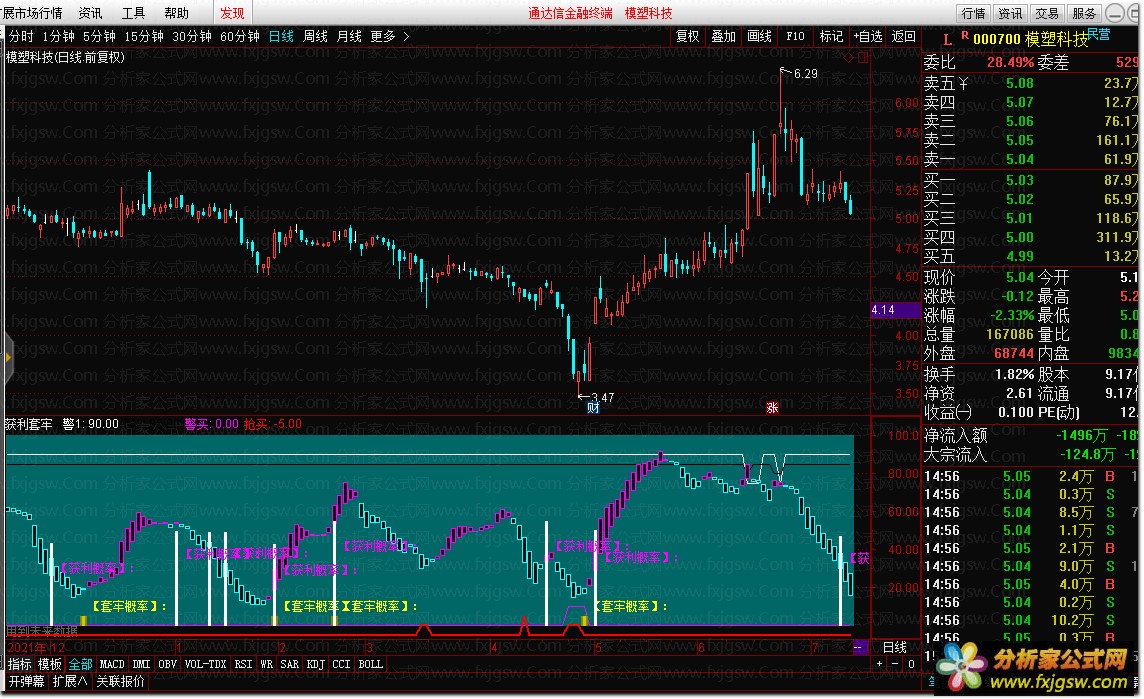Click the 0 reset button near zoom controls
The width and height of the screenshot is (1144, 699).
pyautogui.click(x=911, y=664)
